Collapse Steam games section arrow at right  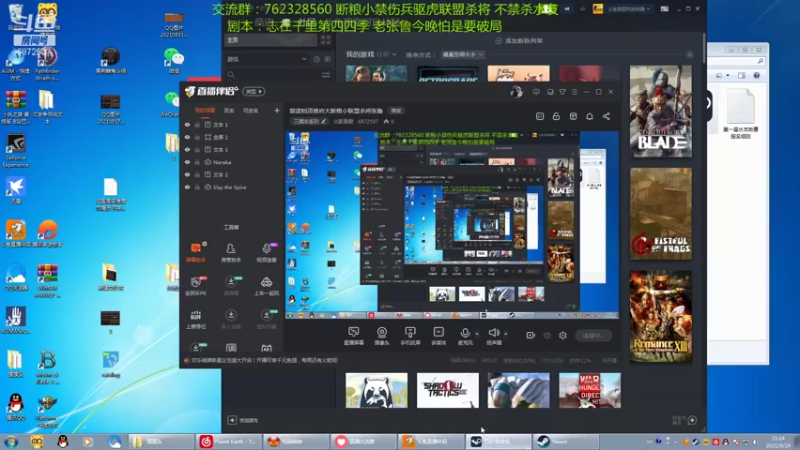click(690, 55)
